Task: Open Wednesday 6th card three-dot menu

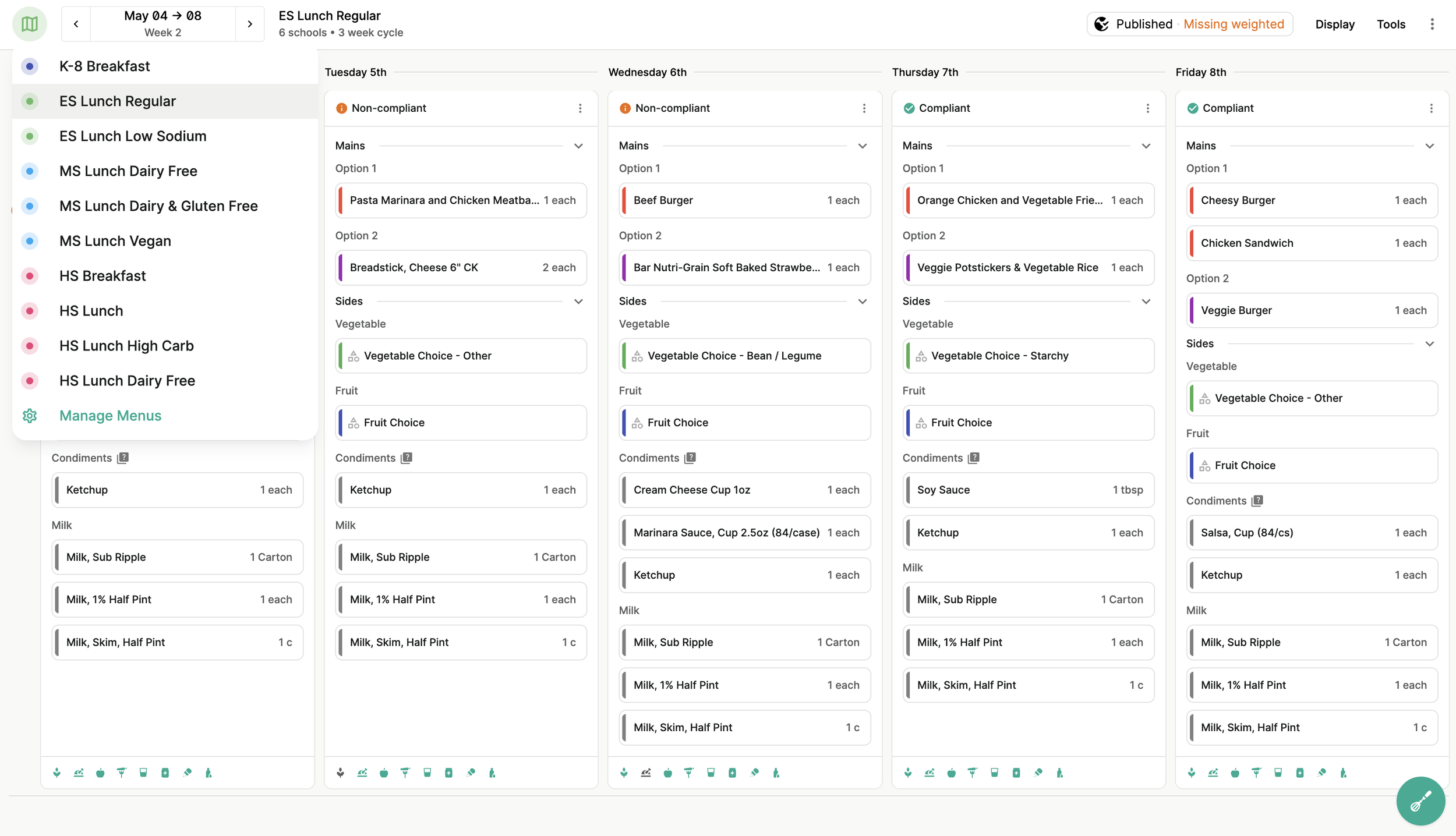Action: click(x=864, y=108)
